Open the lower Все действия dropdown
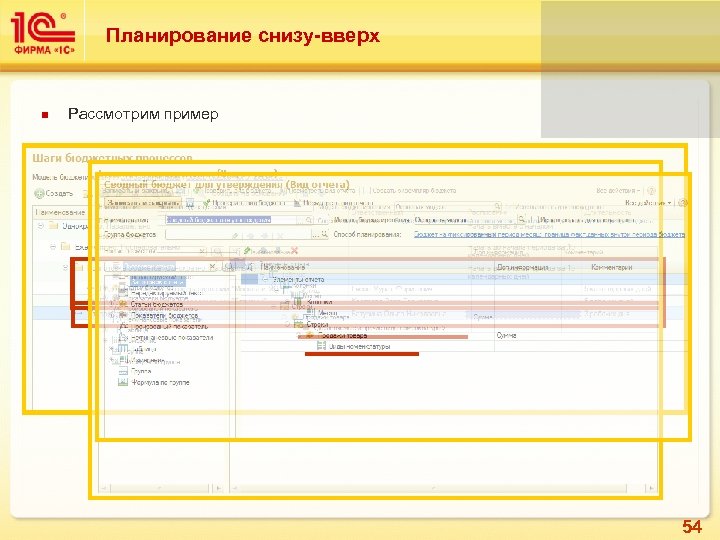This screenshot has width=720, height=540. tap(648, 202)
